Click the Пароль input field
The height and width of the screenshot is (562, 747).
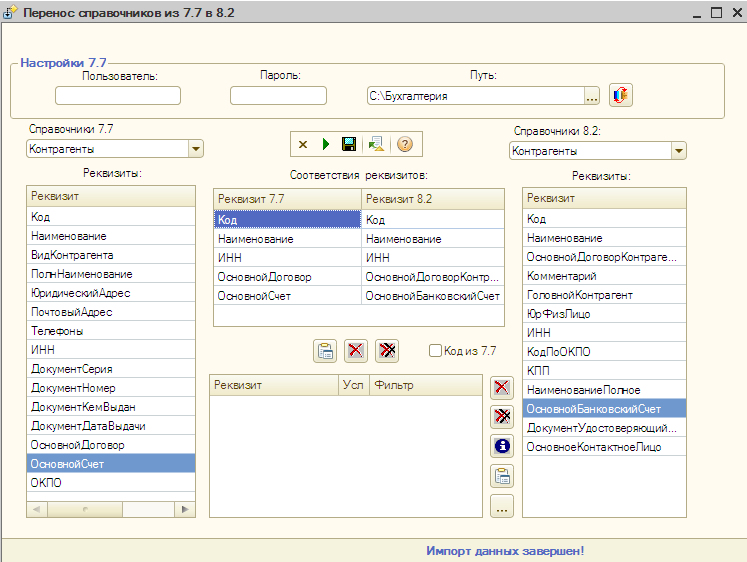(x=278, y=95)
